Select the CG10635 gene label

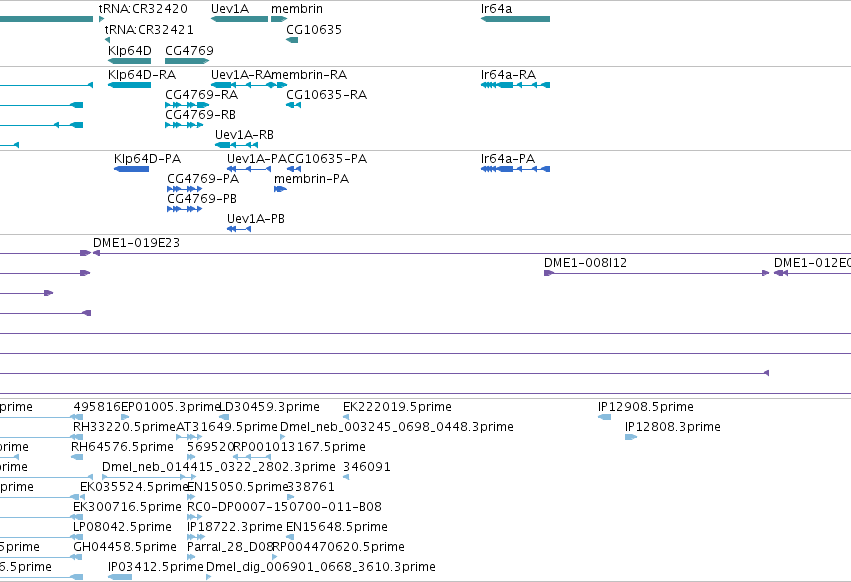[314, 29]
